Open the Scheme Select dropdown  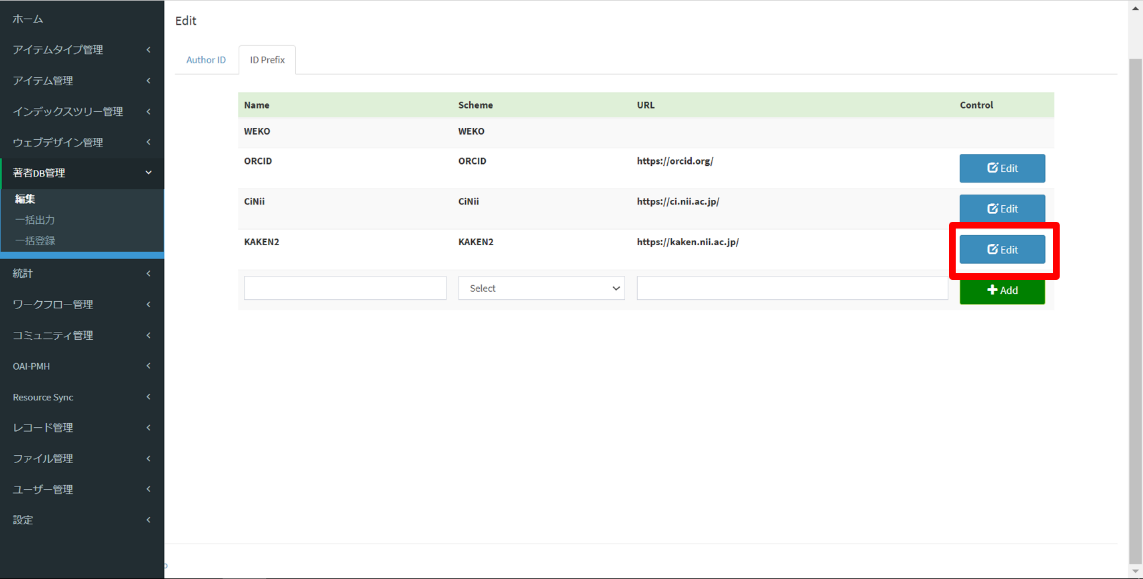541,288
